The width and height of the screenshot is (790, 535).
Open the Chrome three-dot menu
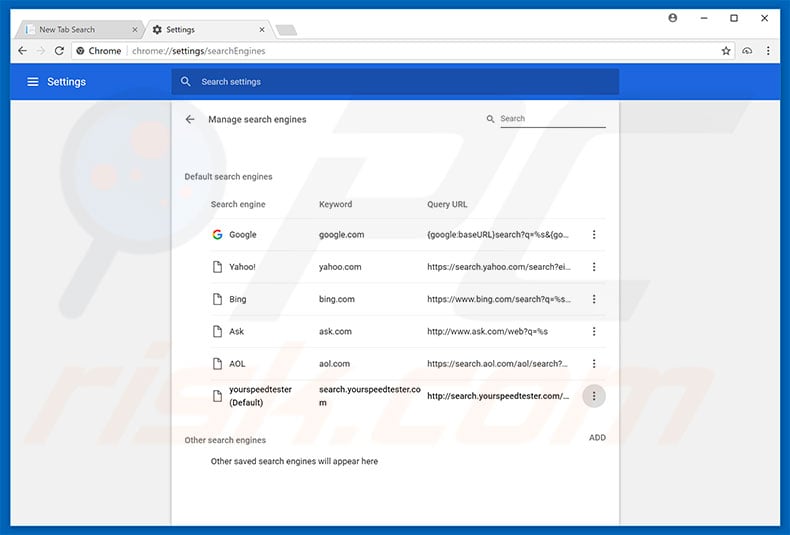(x=768, y=51)
